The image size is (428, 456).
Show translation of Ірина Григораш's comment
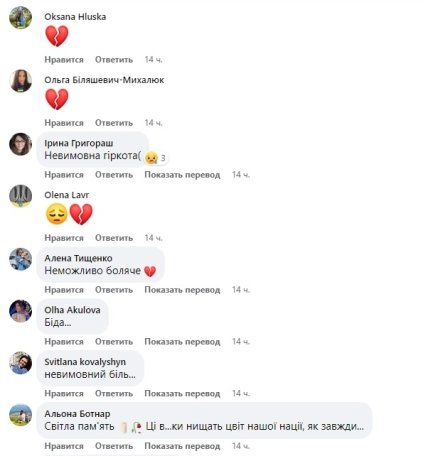click(x=182, y=175)
